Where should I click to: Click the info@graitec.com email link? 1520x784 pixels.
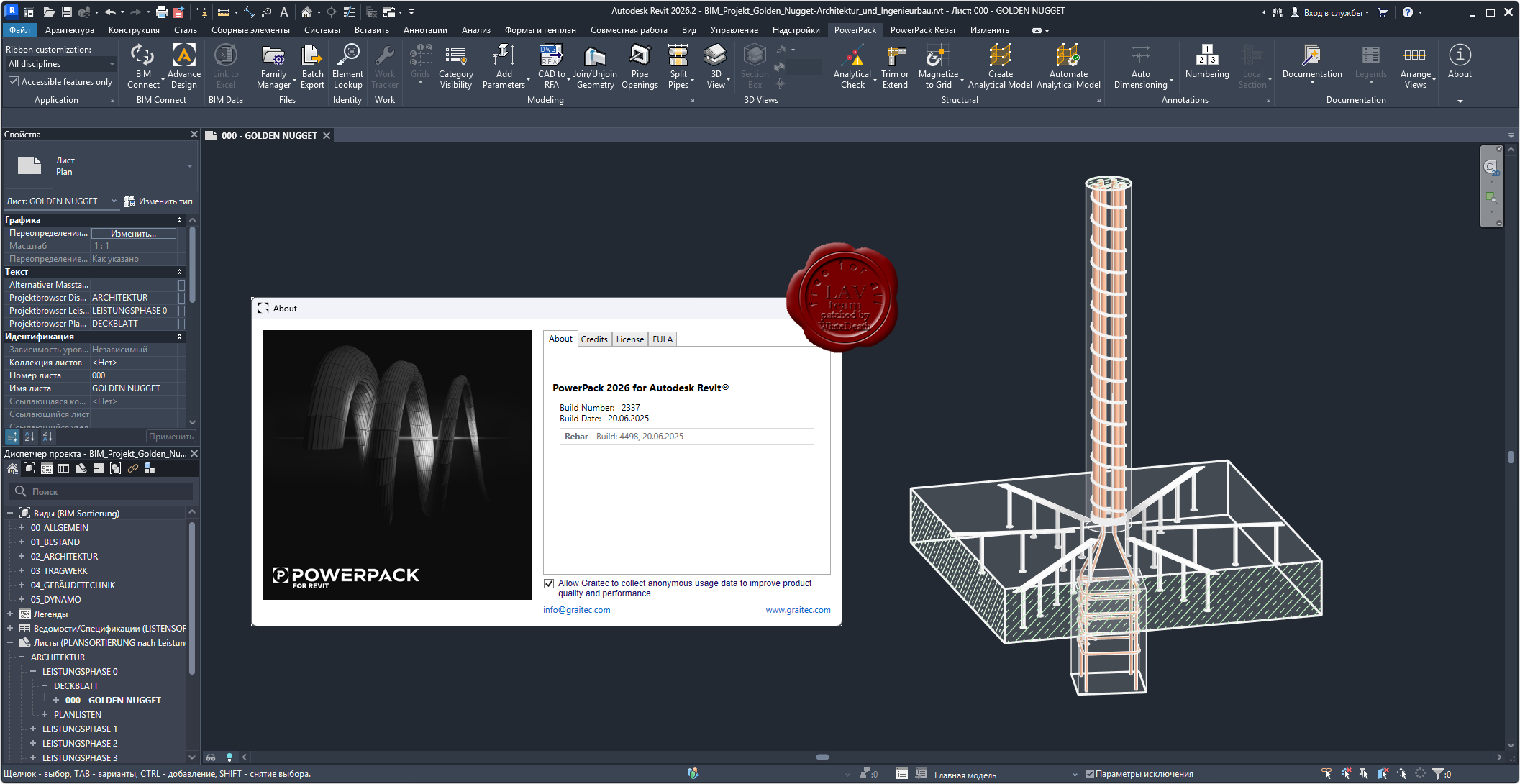pyautogui.click(x=577, y=610)
